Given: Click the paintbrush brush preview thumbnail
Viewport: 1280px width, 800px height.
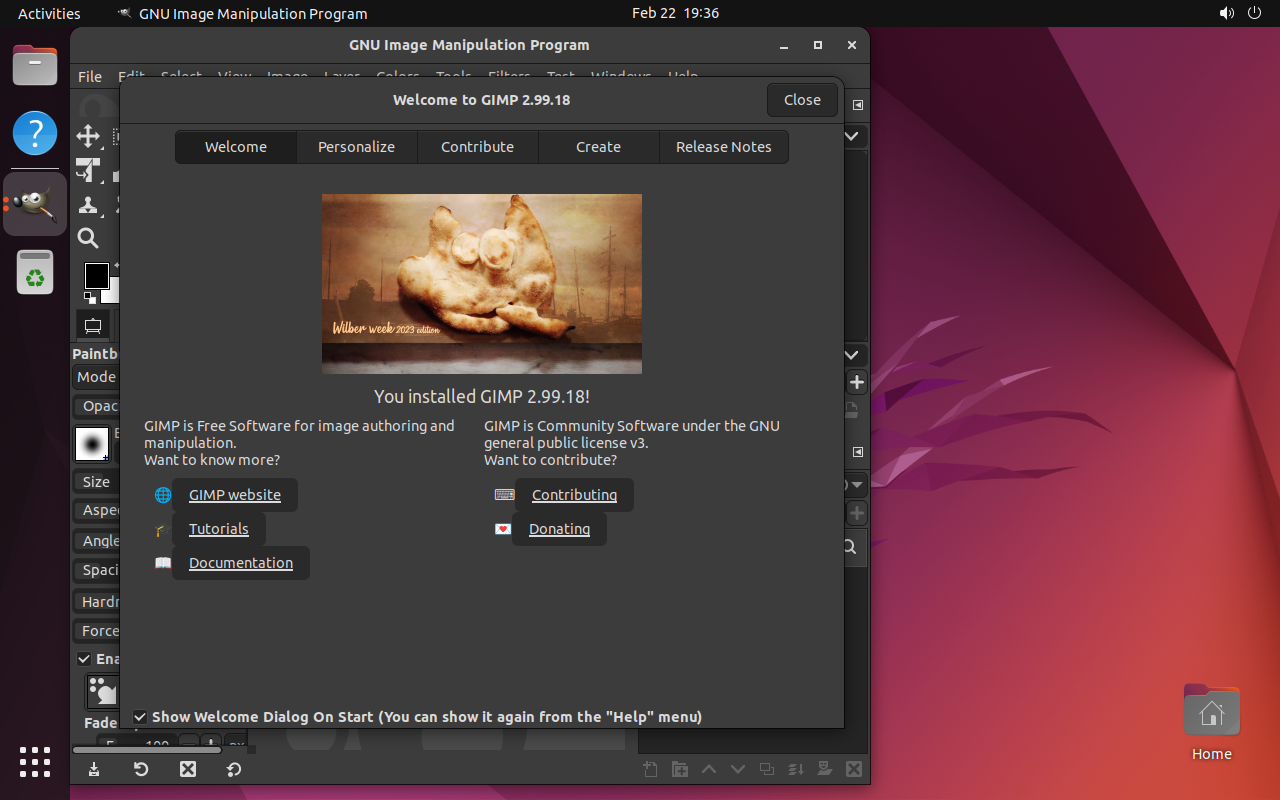Looking at the screenshot, I should pyautogui.click(x=92, y=443).
